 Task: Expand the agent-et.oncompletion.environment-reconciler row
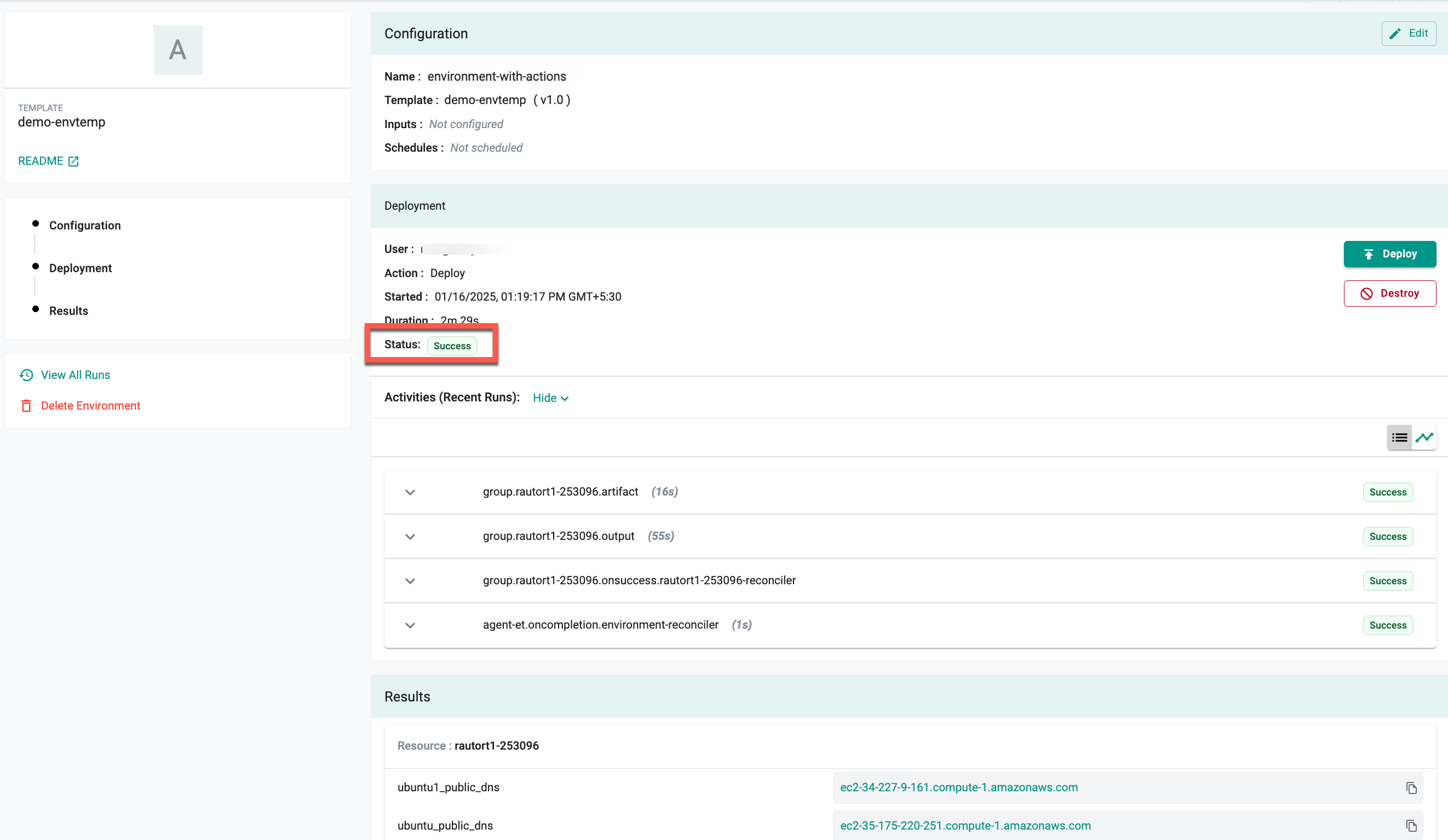[x=410, y=625]
